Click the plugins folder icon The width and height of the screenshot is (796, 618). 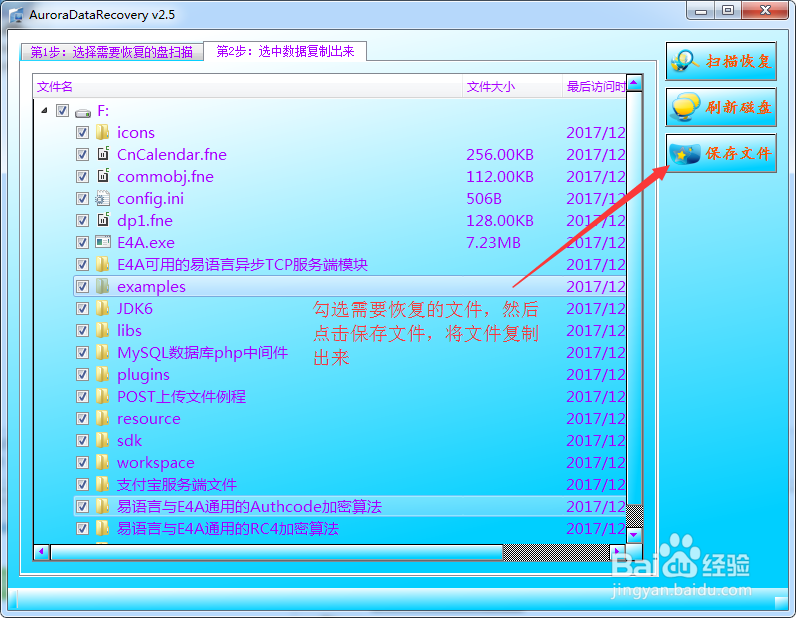pos(103,374)
